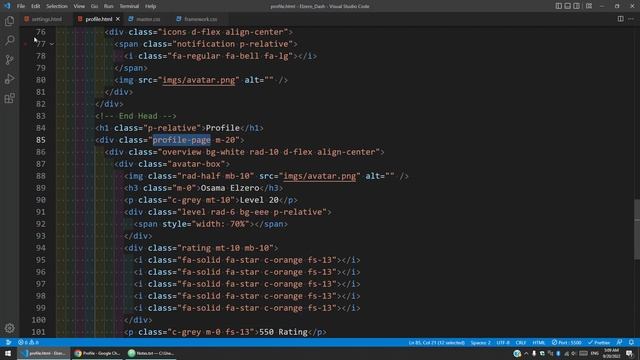Screen dimensions: 640x360
Task: Open the Bluetooth tray icon
Action: click(x=558, y=353)
